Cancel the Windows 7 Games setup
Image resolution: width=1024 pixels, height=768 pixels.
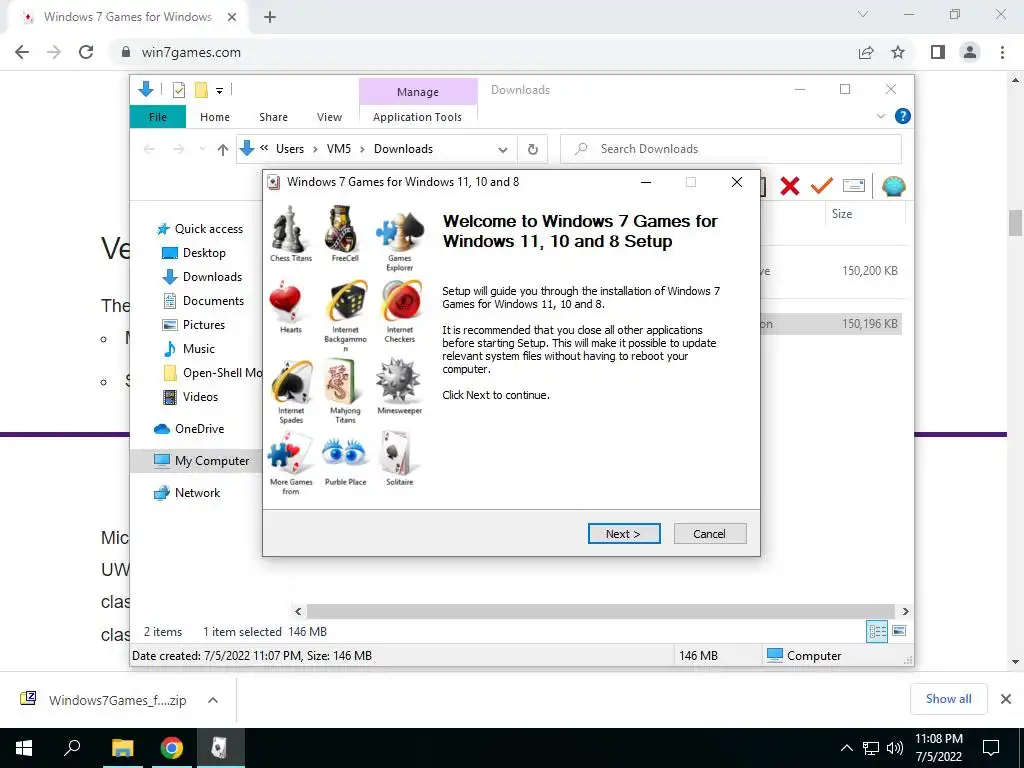(x=709, y=534)
